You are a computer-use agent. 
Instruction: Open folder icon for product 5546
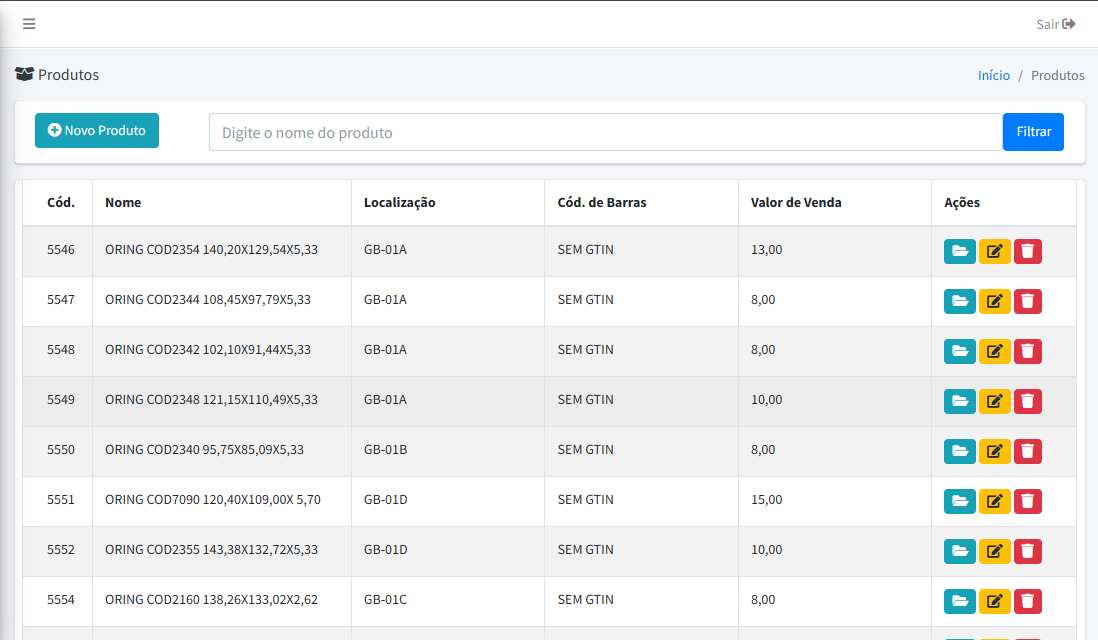point(959,251)
